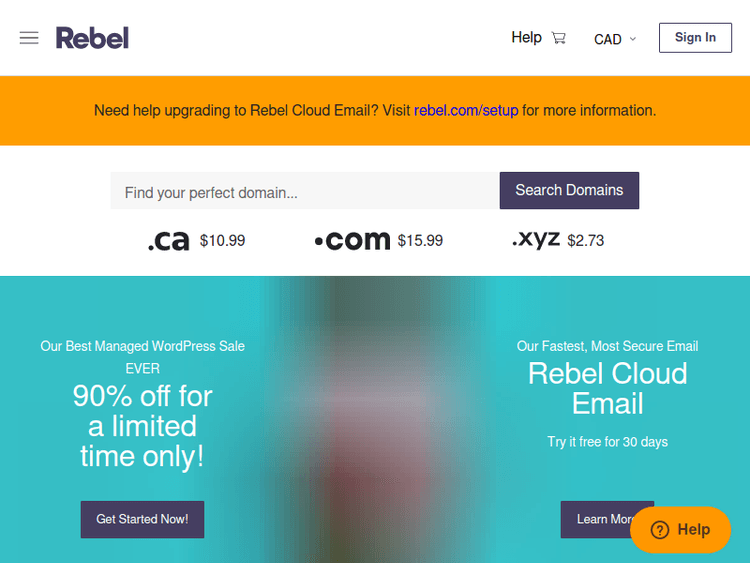The width and height of the screenshot is (750, 563).
Task: Click the Help link in header
Action: (x=526, y=37)
